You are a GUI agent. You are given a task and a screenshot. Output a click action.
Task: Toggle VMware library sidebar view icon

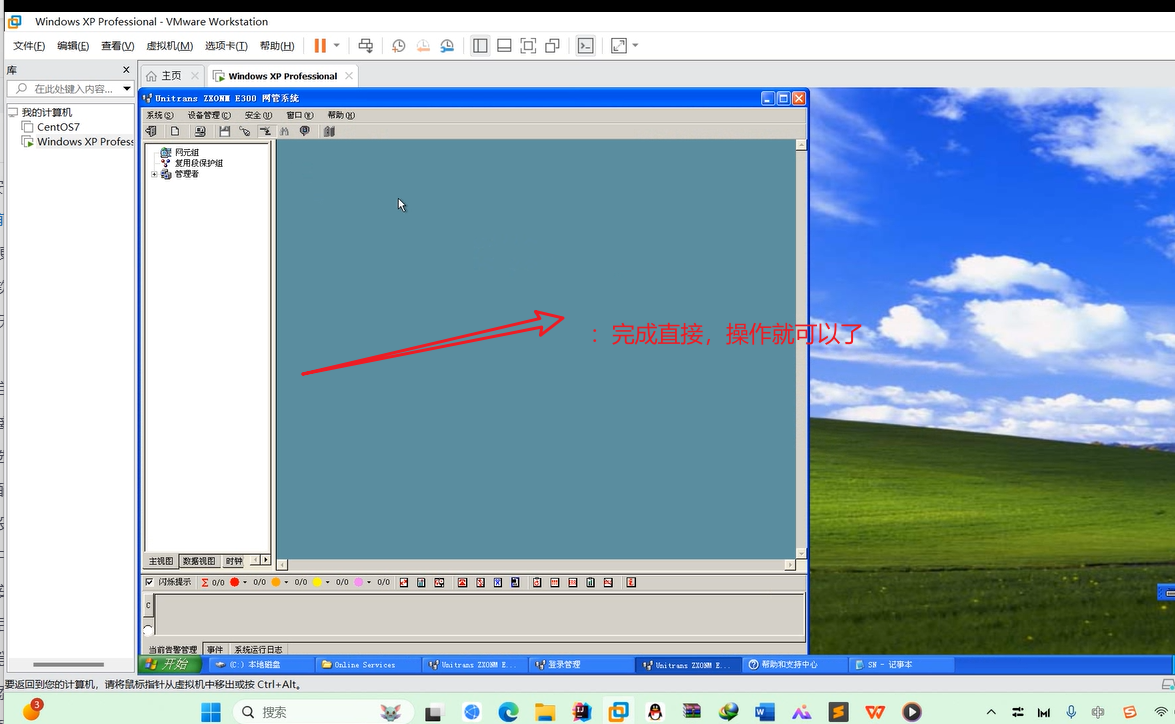click(x=480, y=46)
